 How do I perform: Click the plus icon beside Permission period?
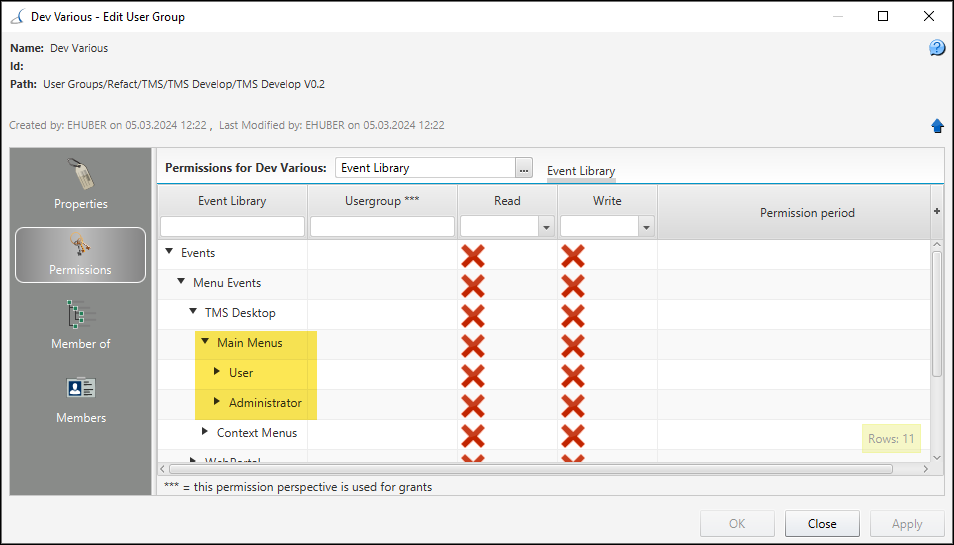coord(937,211)
